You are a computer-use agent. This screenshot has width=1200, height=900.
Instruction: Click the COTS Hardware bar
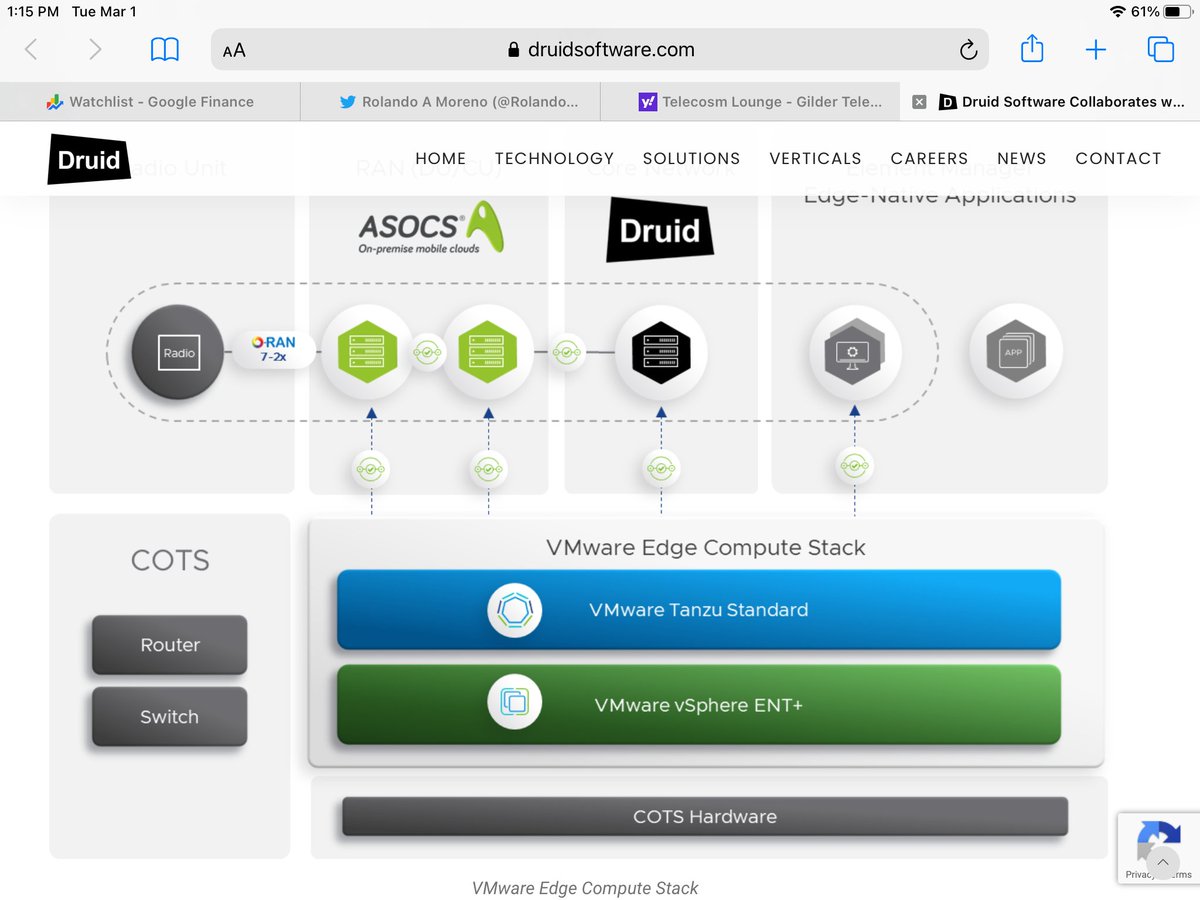705,816
